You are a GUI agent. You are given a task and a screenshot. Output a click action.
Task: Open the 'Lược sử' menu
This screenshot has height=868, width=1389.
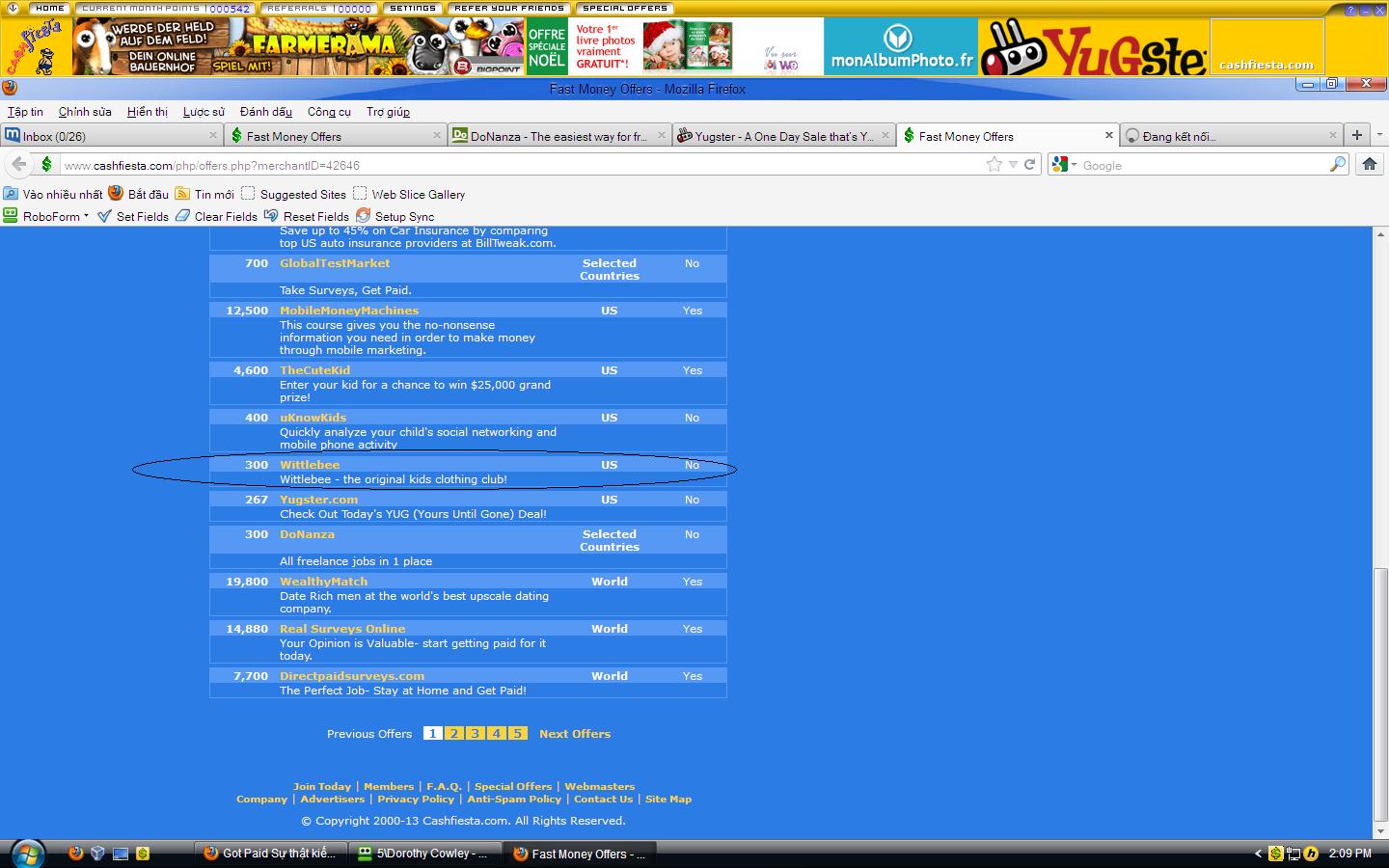click(x=204, y=112)
